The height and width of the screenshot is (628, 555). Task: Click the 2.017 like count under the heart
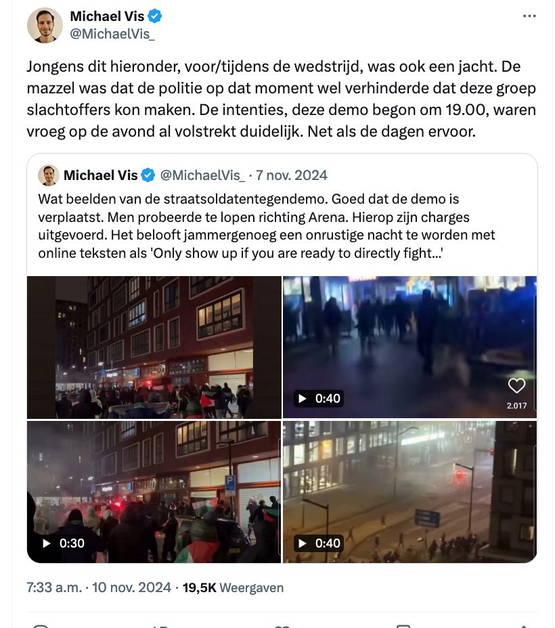coord(517,406)
